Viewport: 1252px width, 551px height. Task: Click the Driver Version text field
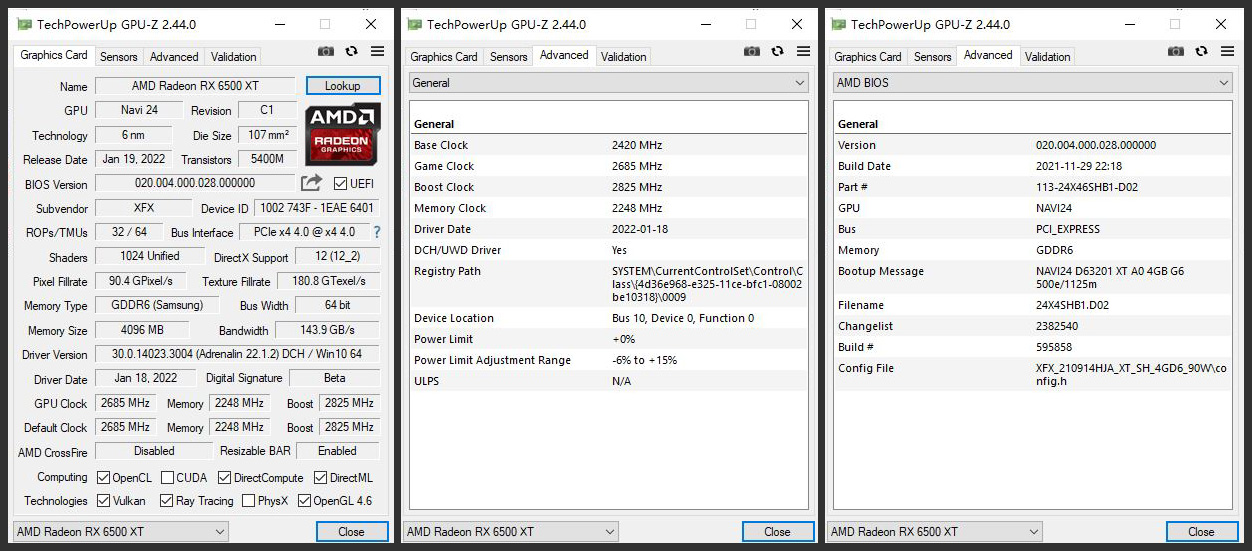coord(237,354)
